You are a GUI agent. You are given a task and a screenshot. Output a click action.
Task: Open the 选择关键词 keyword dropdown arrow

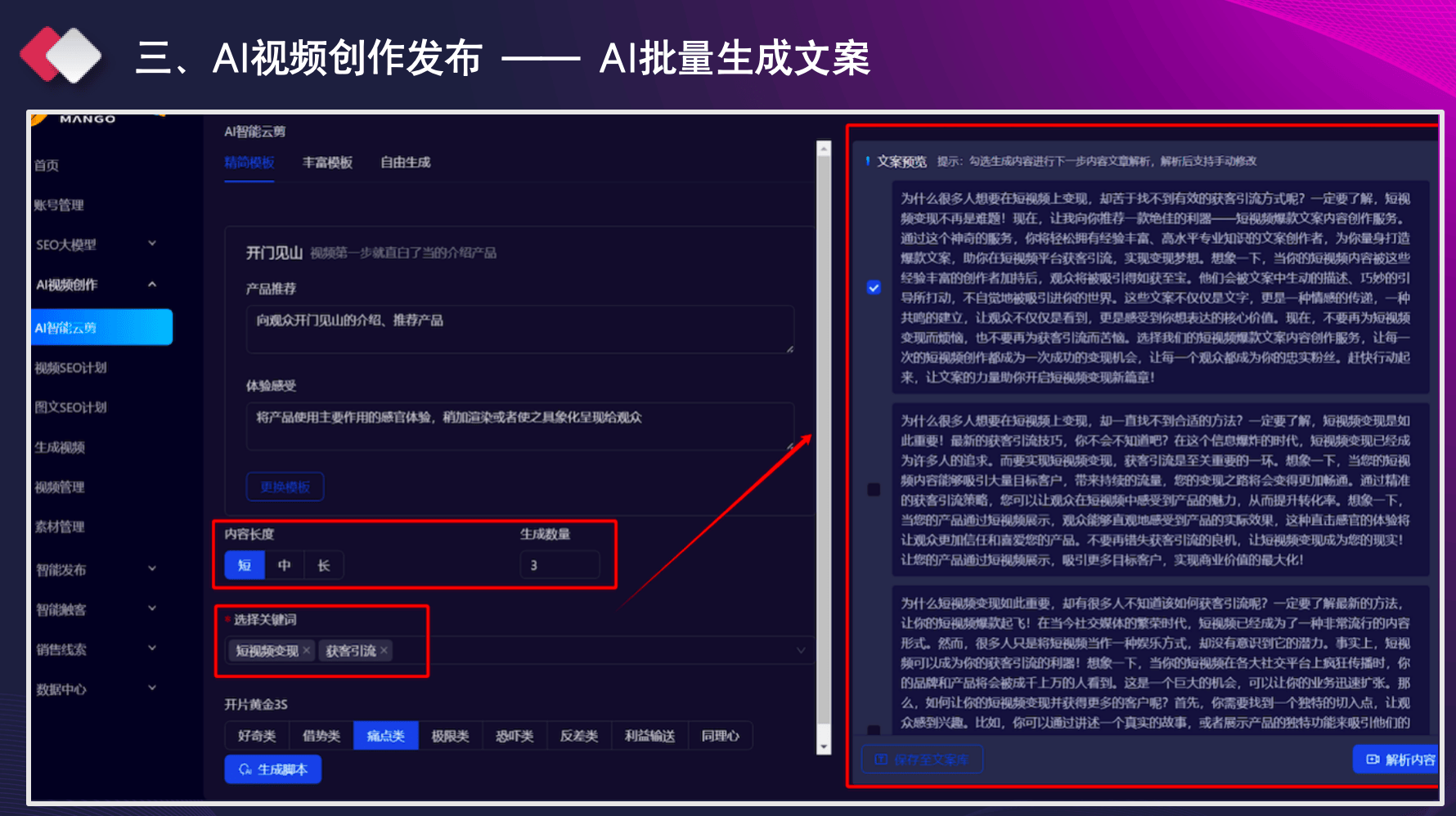801,651
